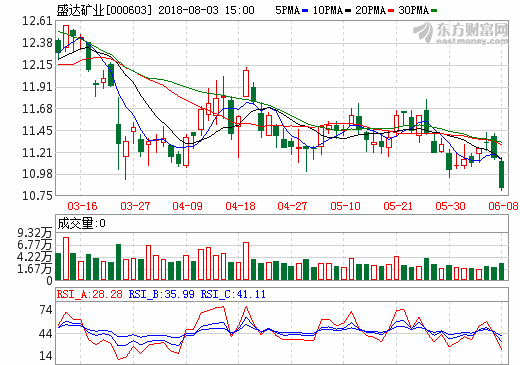Click the 20PMA legend label
This screenshot has width=520, height=365.
click(370, 10)
